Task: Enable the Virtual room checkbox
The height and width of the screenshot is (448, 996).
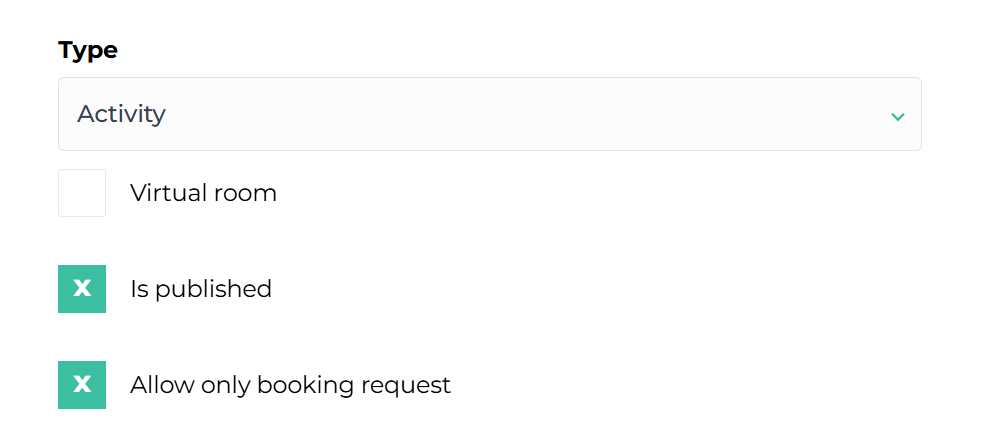Action: point(82,193)
